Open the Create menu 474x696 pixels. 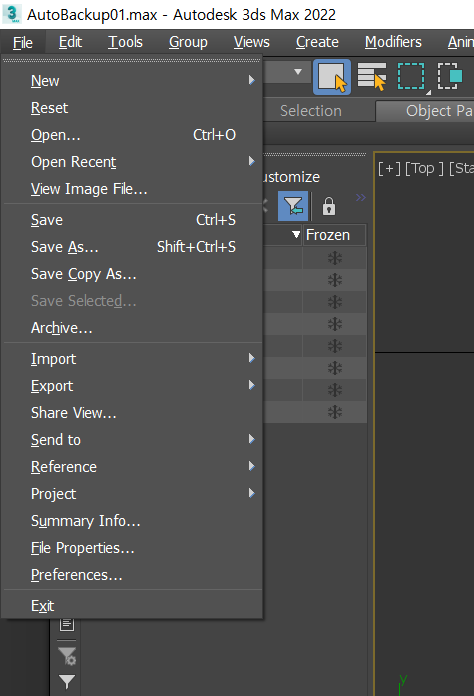[x=317, y=42]
